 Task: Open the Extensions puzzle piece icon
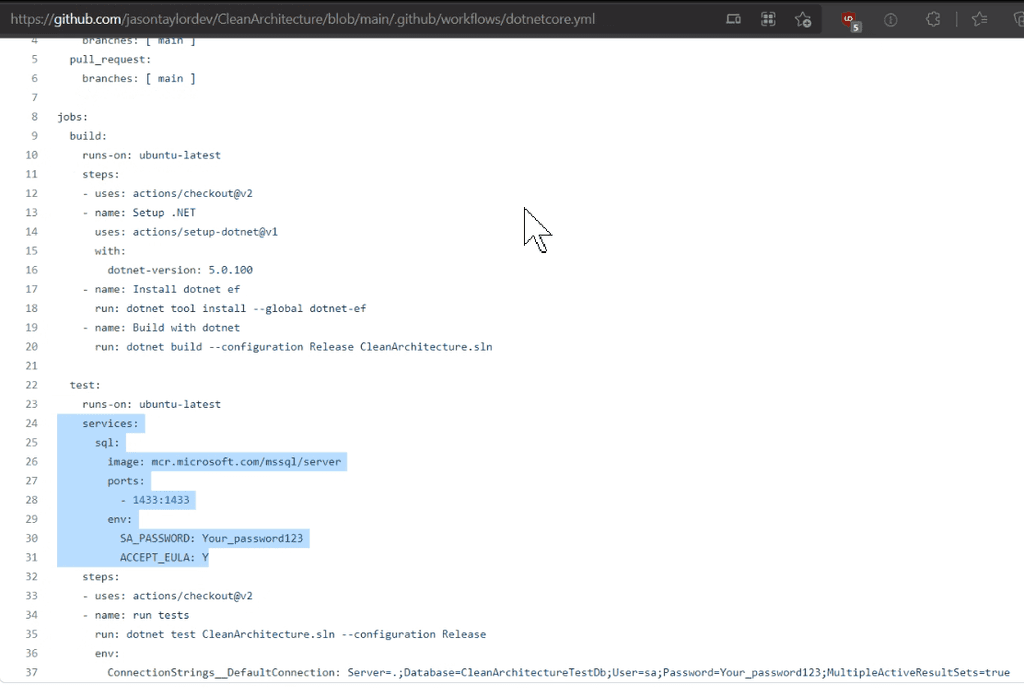(x=932, y=19)
